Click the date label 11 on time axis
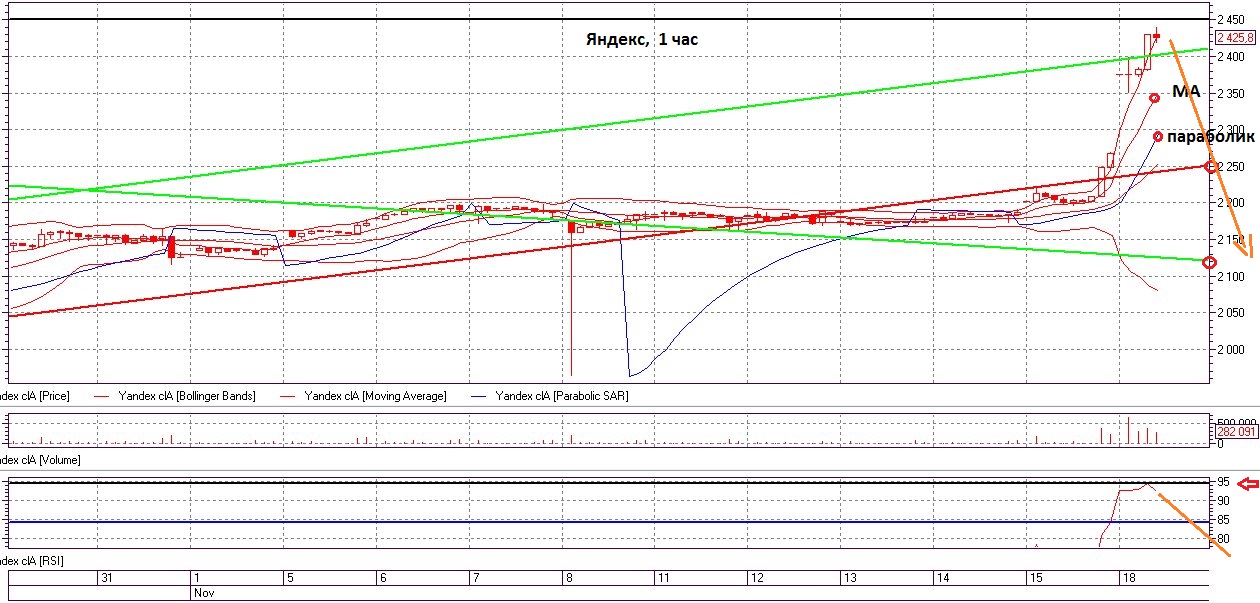The width and height of the screenshot is (1260, 603). tap(663, 578)
